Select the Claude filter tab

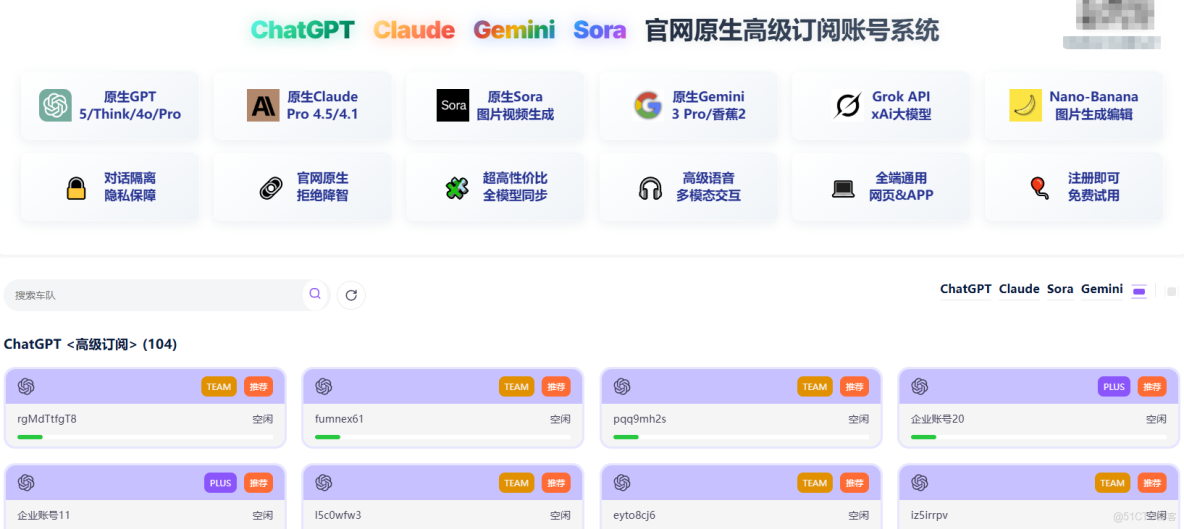(x=1019, y=289)
